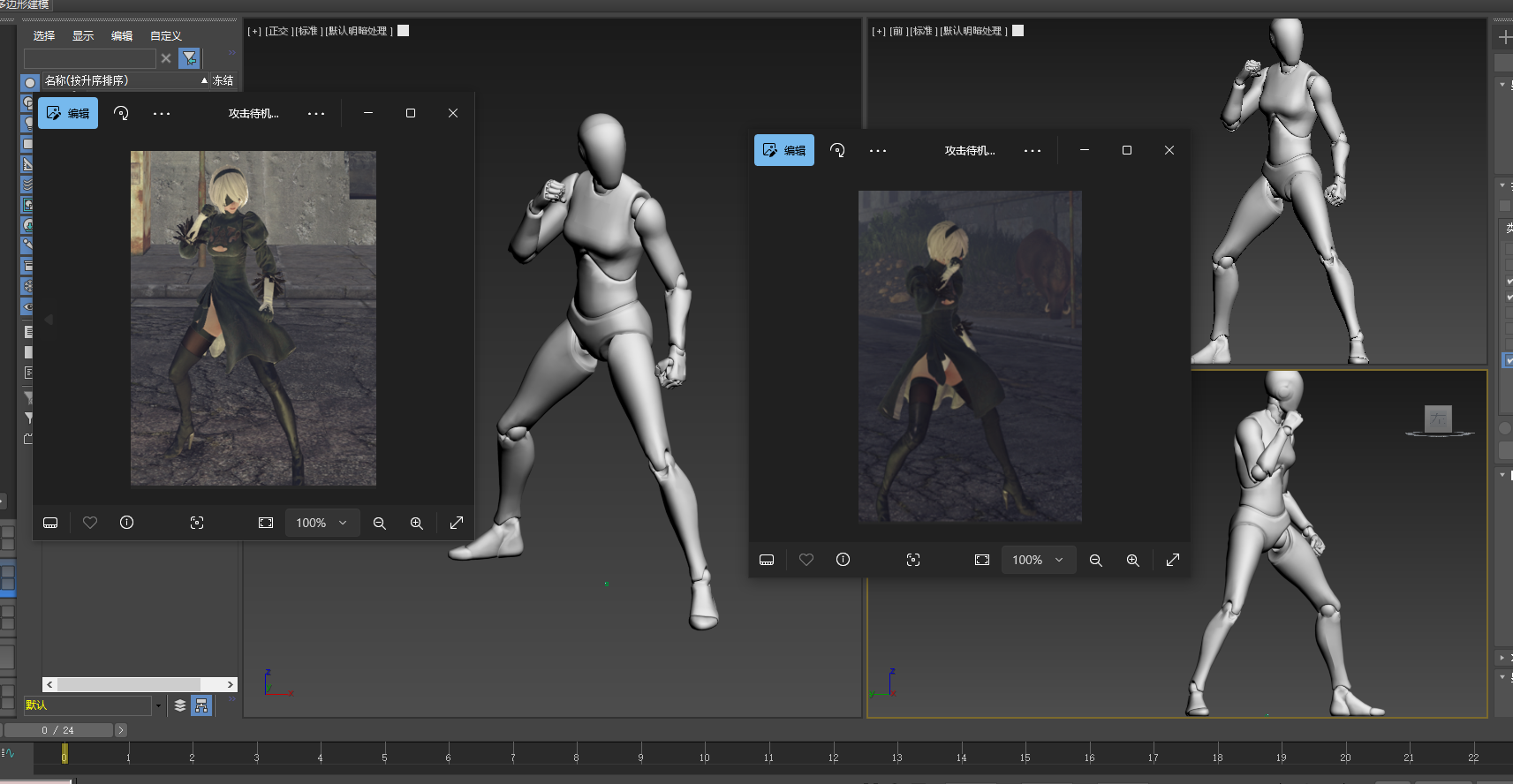1513x784 pixels.
Task: Click 编辑 button in right Photos window
Action: pos(784,150)
